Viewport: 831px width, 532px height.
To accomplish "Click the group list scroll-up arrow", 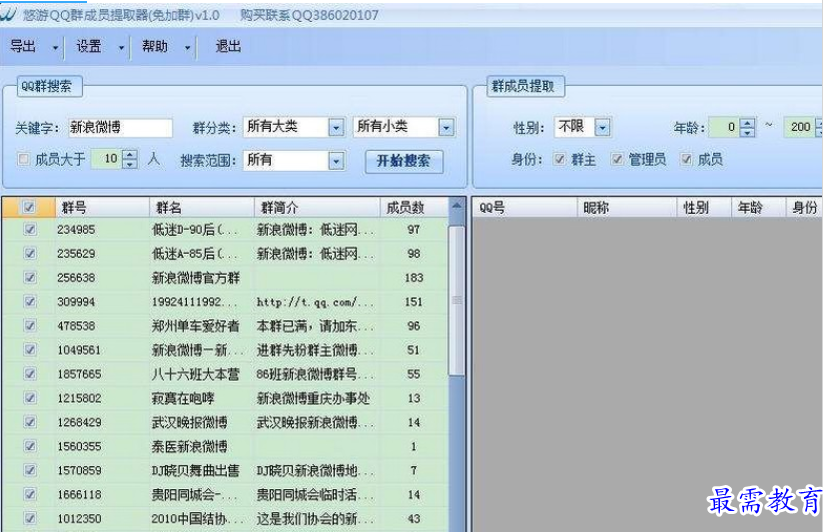I will tap(457, 206).
